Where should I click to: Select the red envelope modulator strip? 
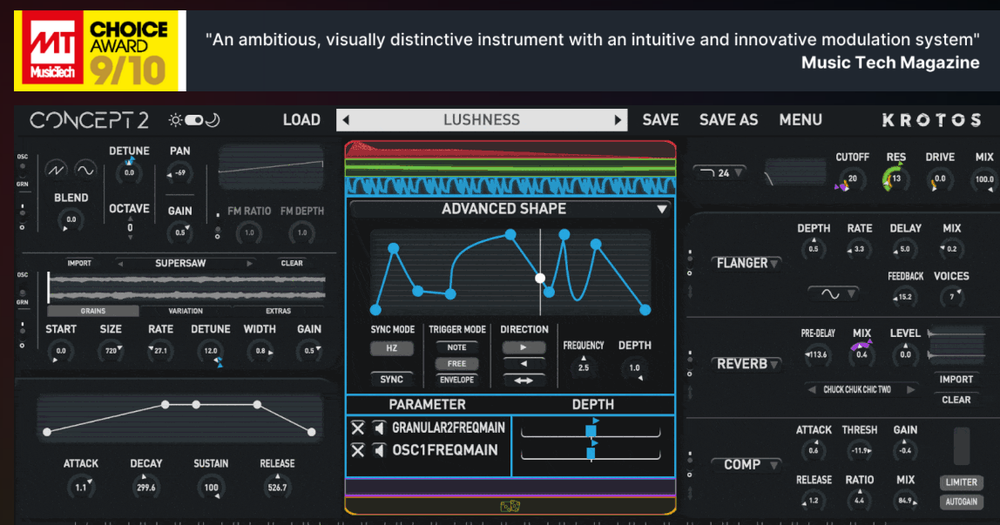[510, 150]
